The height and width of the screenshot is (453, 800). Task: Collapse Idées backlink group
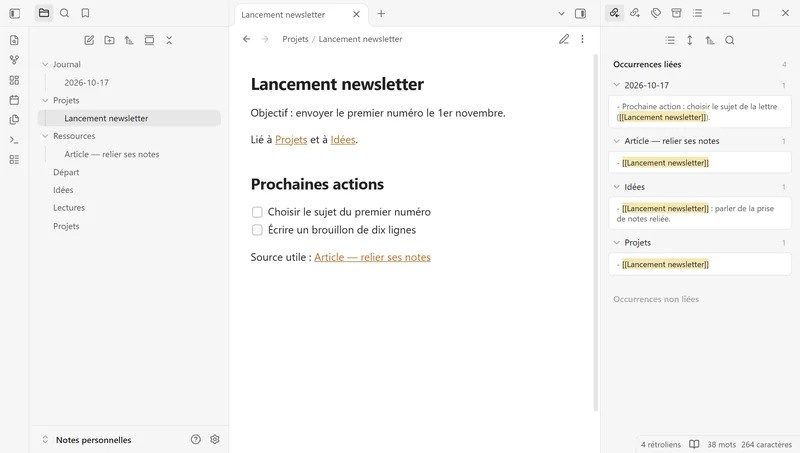[616, 187]
